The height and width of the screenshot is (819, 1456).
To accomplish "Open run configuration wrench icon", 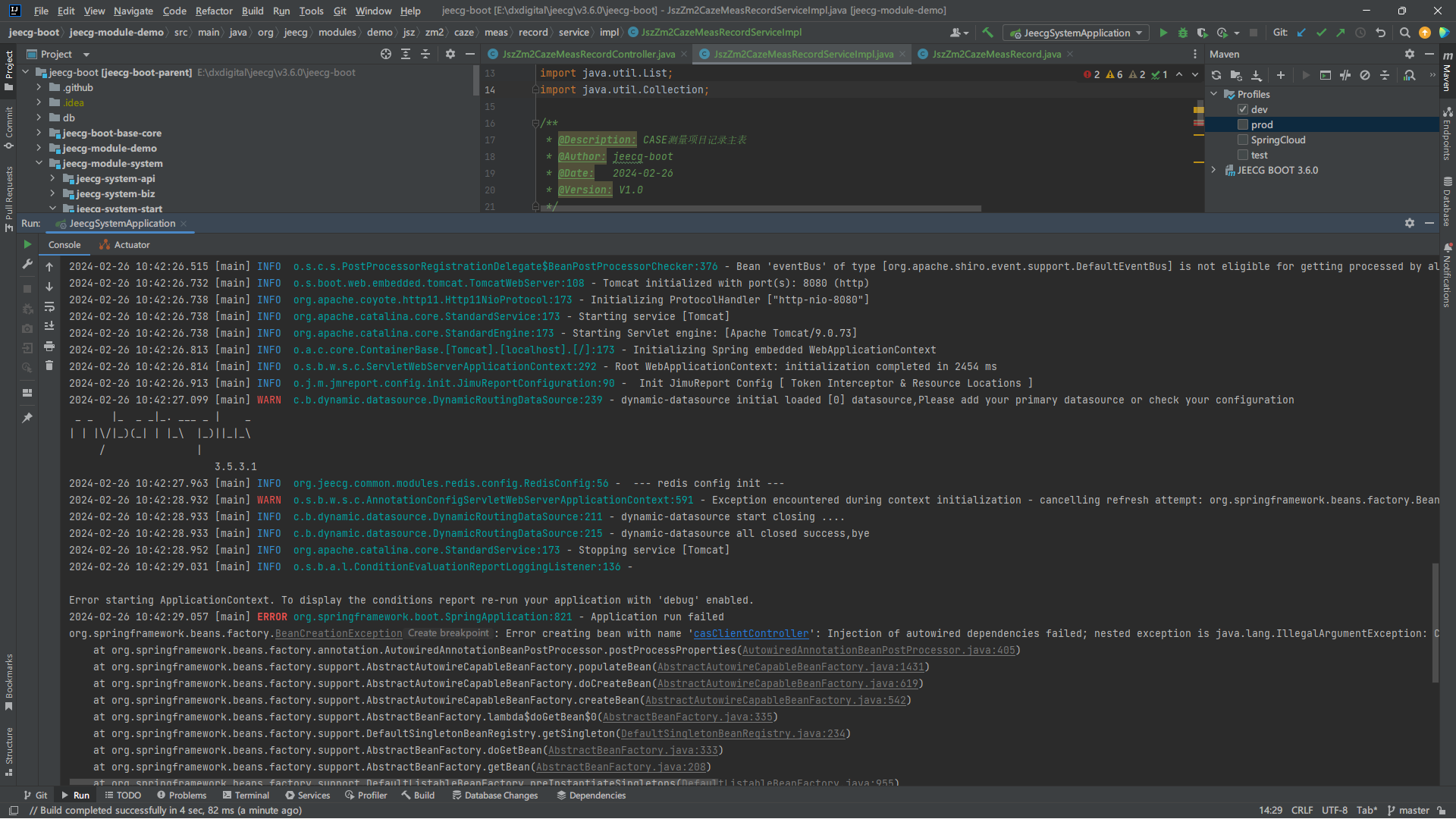I will coord(27,264).
